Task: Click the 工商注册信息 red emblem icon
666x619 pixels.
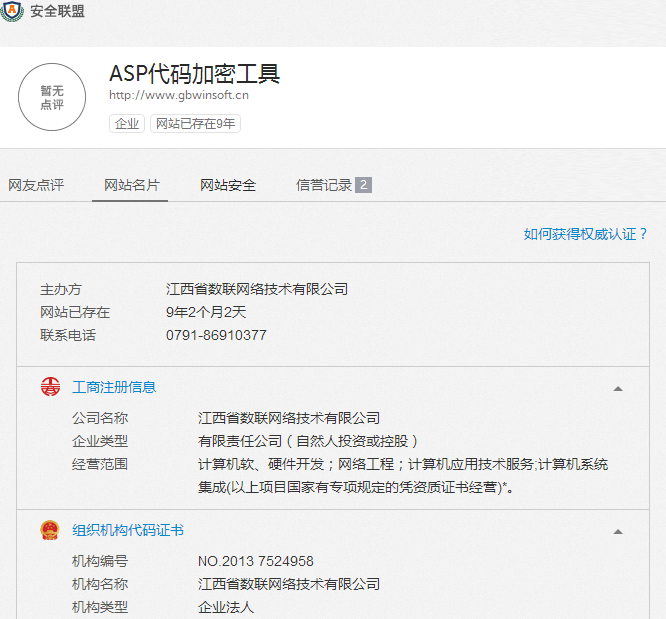Action: [x=51, y=387]
